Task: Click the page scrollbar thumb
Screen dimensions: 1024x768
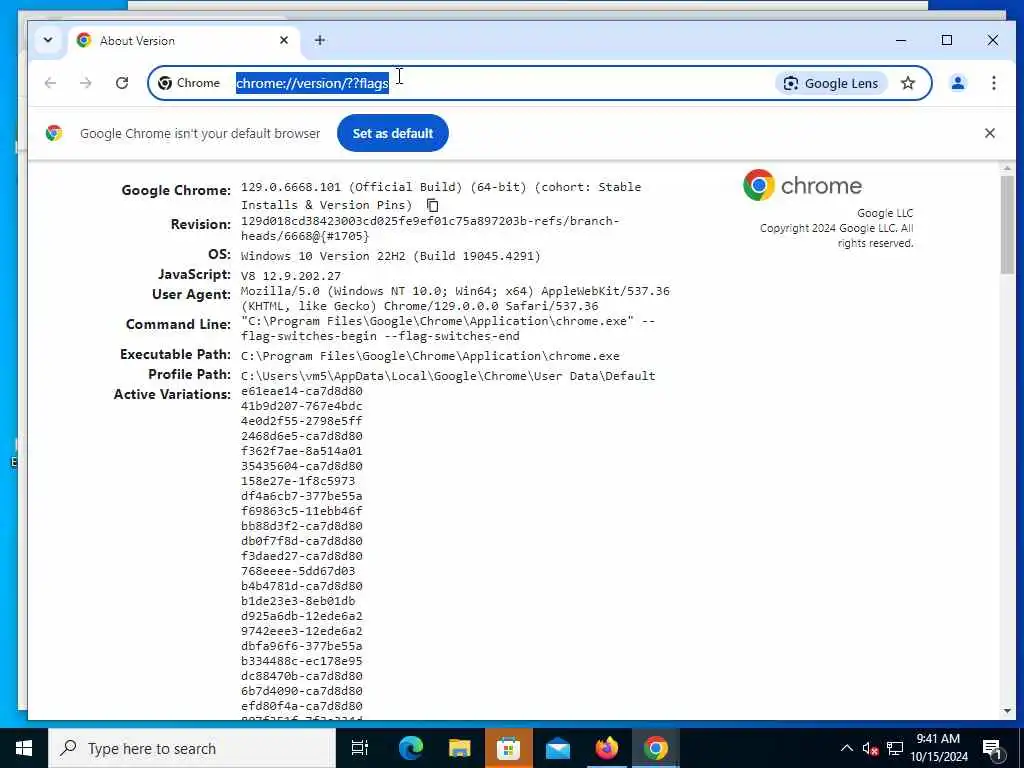Action: pos(1006,223)
